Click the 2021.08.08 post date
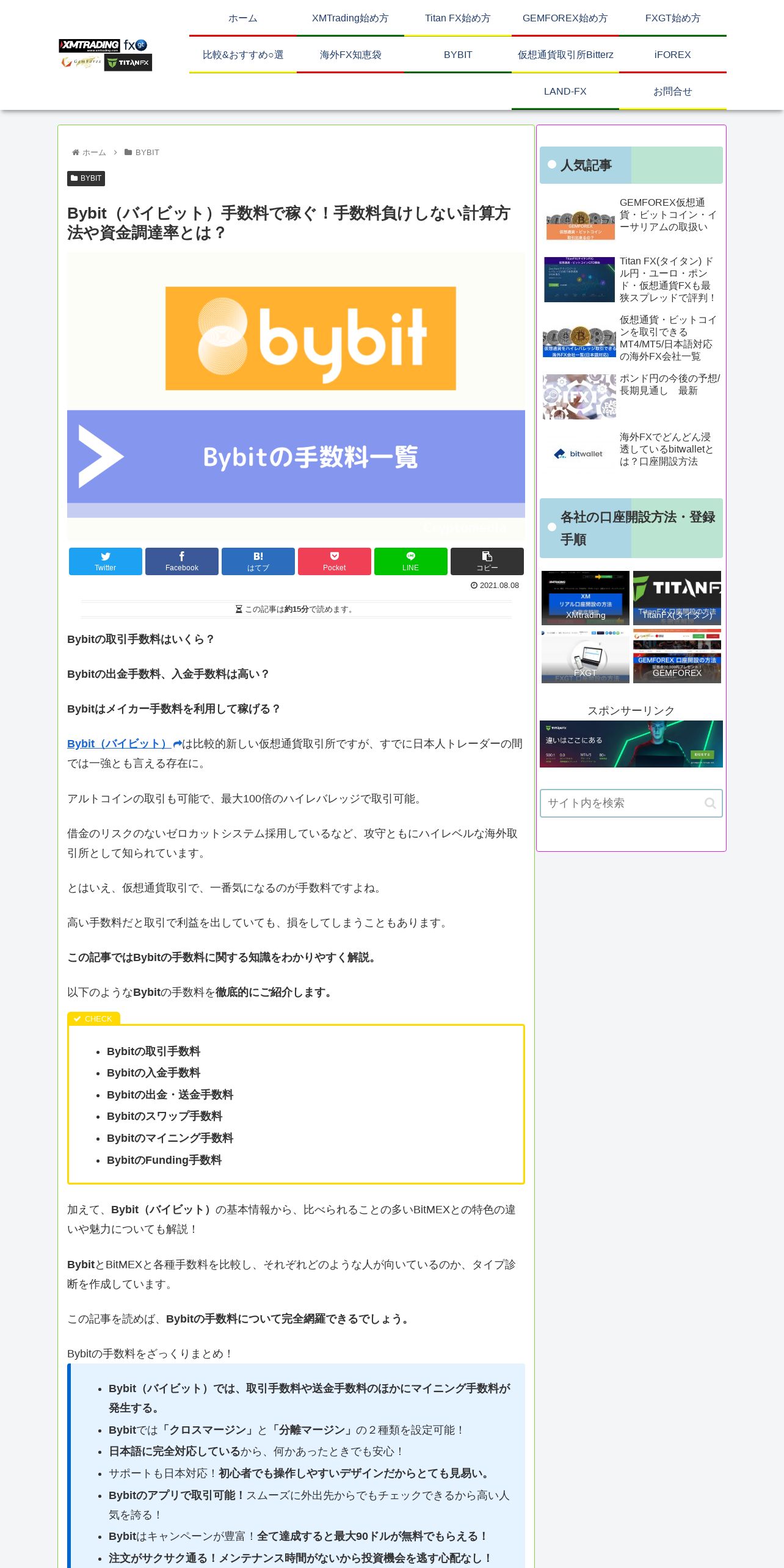Image resolution: width=784 pixels, height=1568 pixels. (x=495, y=586)
